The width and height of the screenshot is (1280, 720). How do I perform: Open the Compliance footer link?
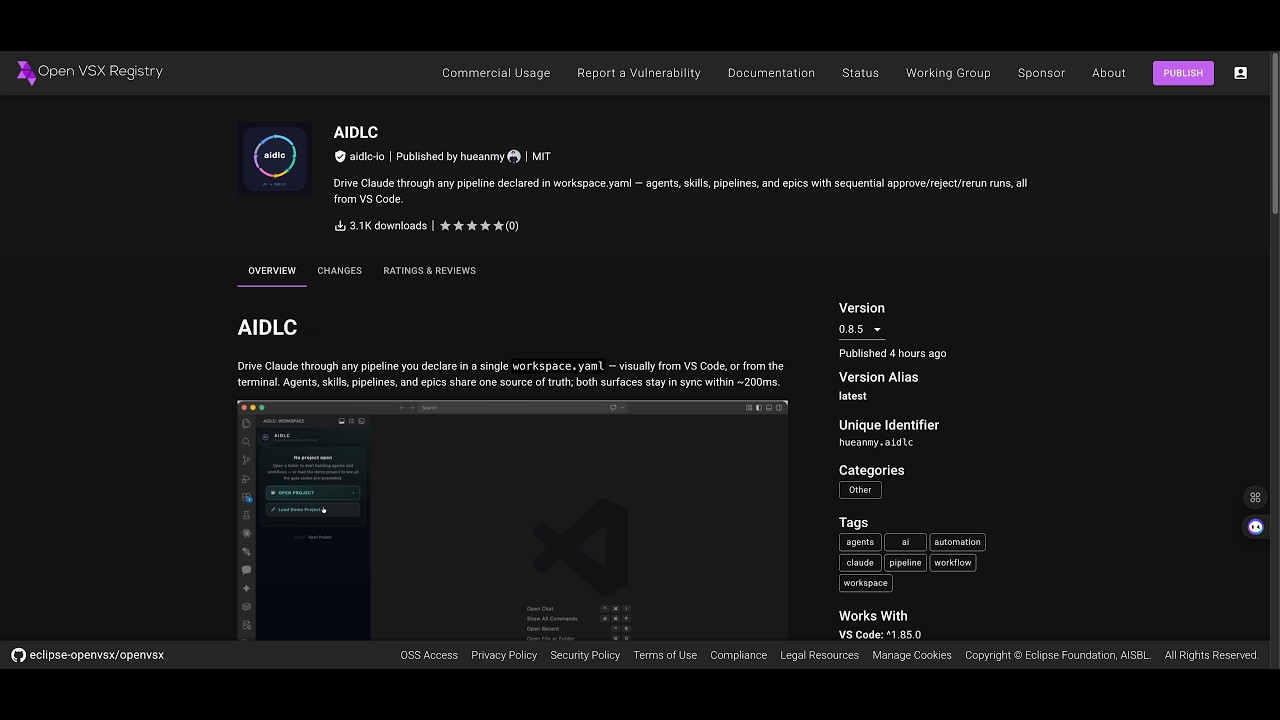click(x=739, y=655)
